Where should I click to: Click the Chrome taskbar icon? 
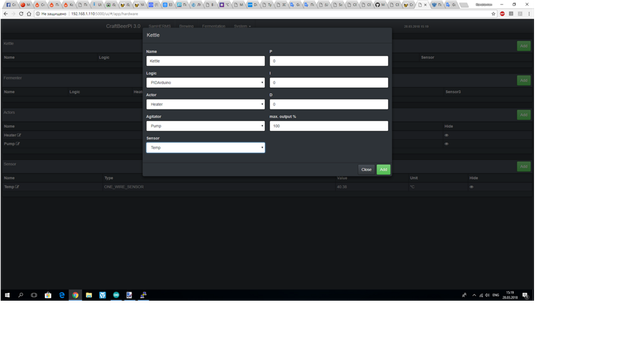pos(75,295)
